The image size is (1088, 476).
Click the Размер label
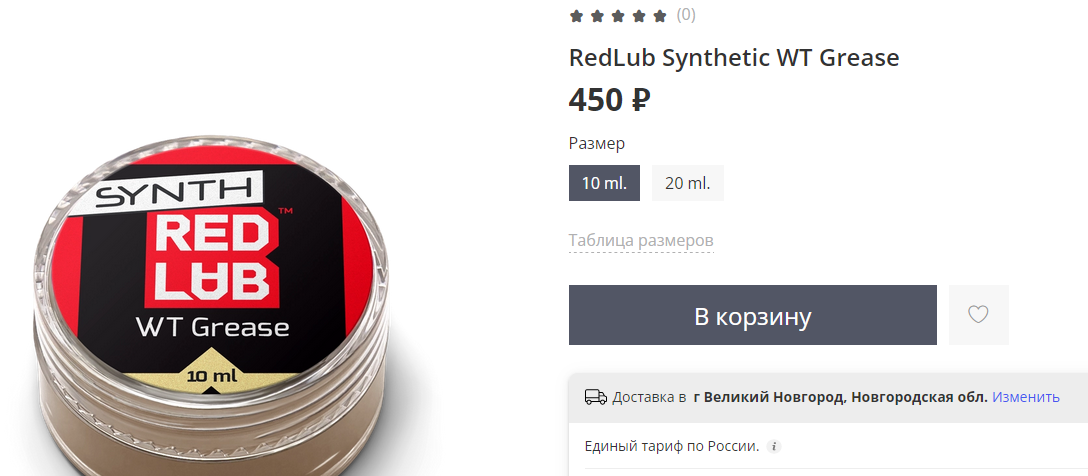[597, 144]
